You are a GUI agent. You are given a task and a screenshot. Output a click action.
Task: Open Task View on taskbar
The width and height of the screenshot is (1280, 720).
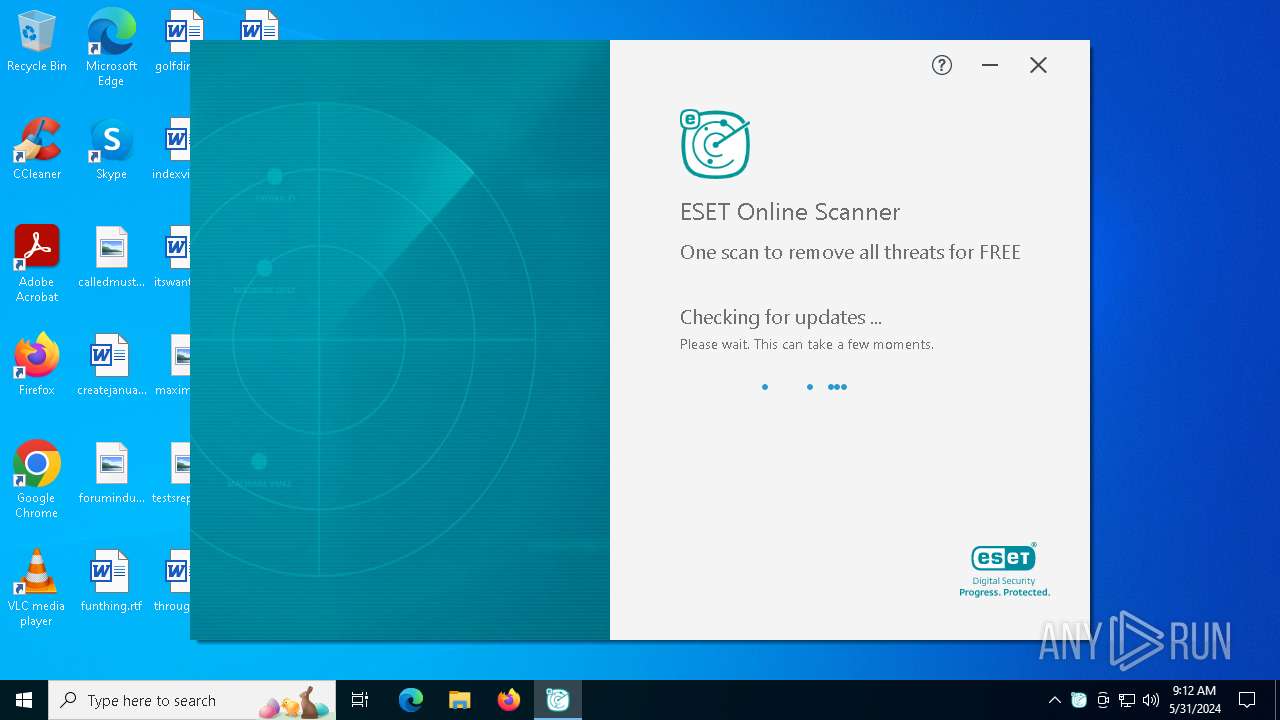360,700
